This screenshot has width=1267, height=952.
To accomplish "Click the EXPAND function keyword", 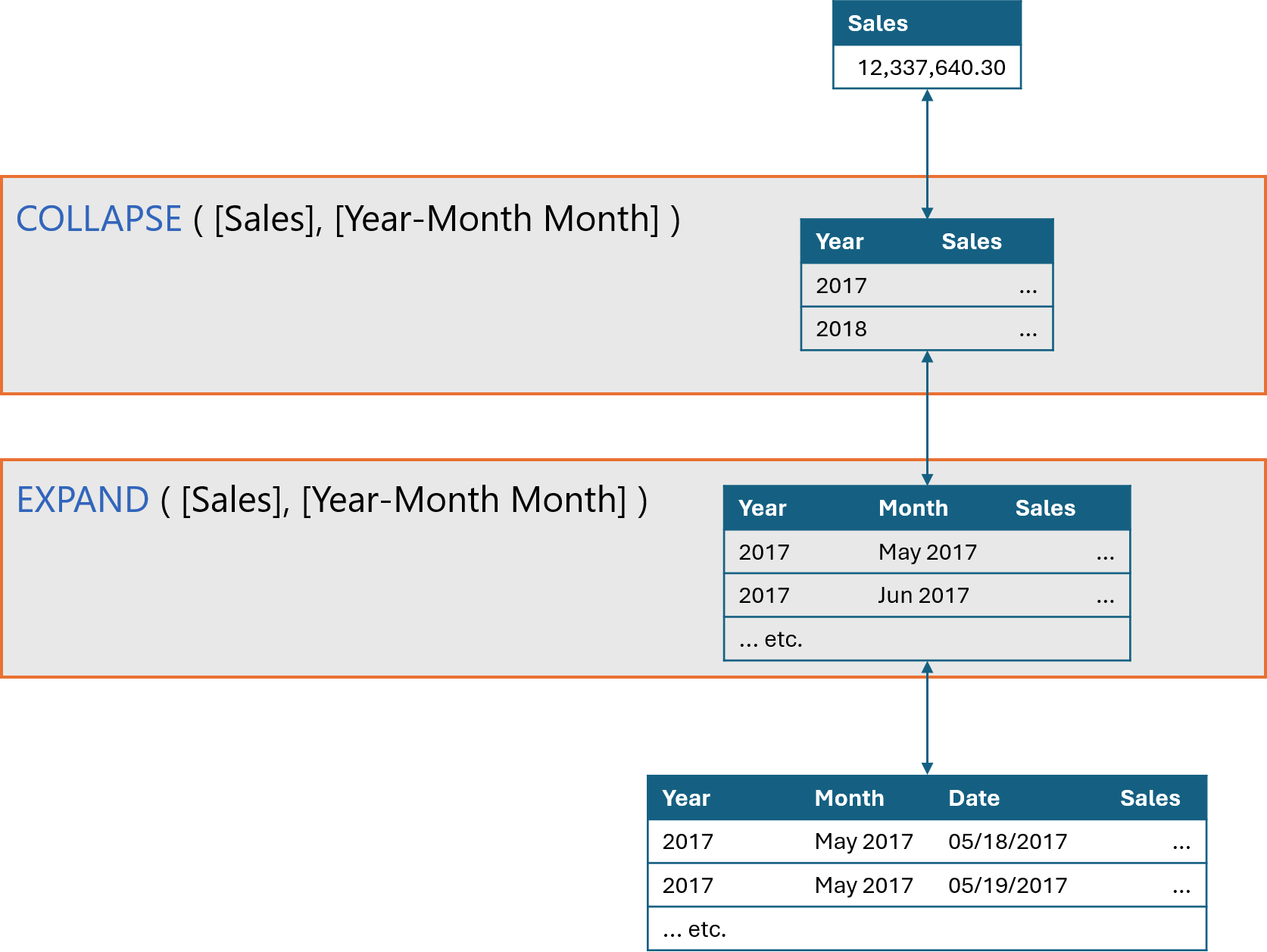I will pyautogui.click(x=83, y=500).
